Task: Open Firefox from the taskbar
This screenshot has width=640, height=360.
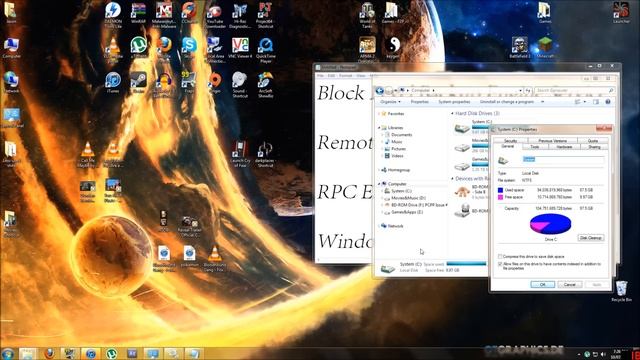Action: click(49, 353)
